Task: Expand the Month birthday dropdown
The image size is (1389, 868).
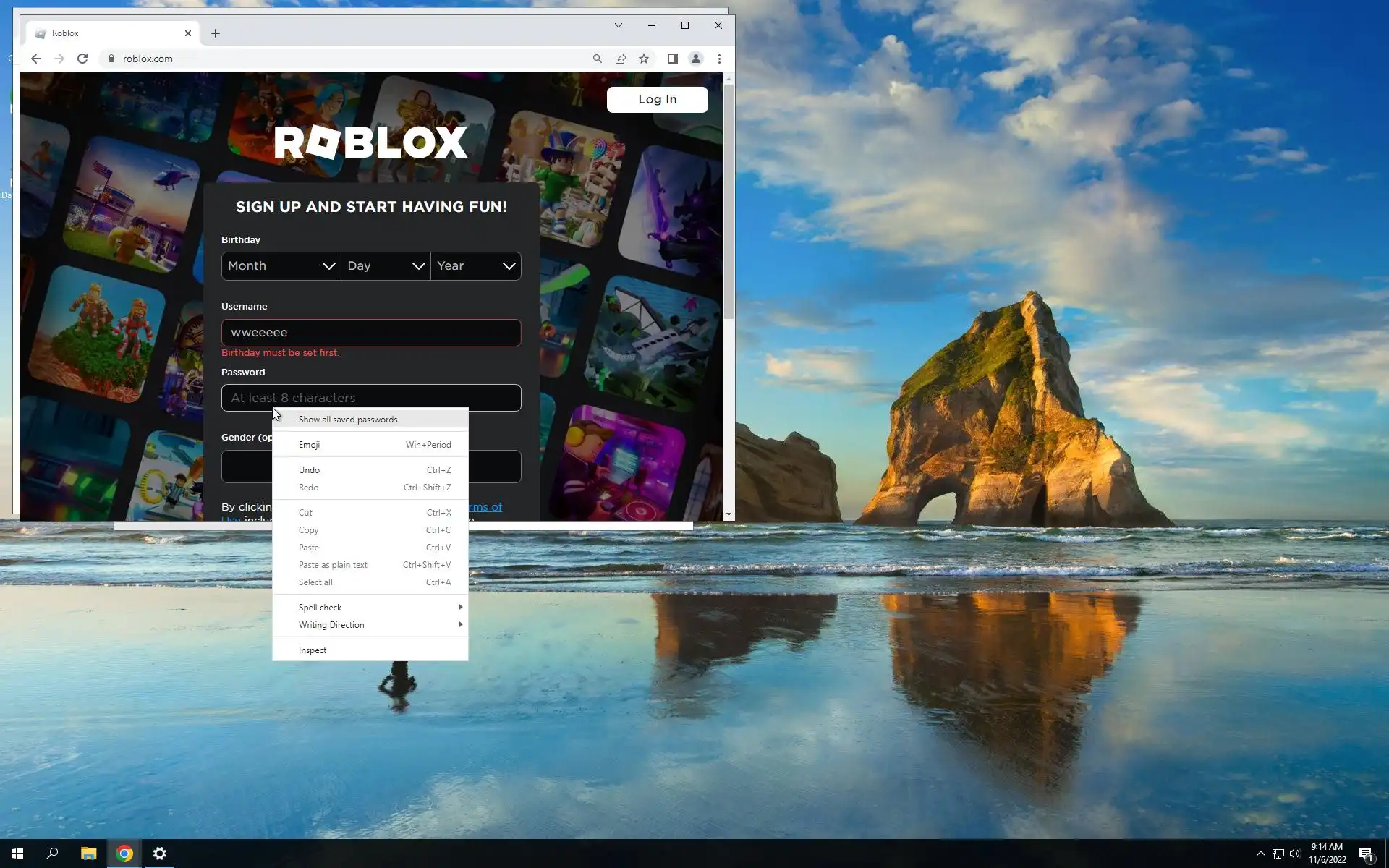Action: pos(281,265)
